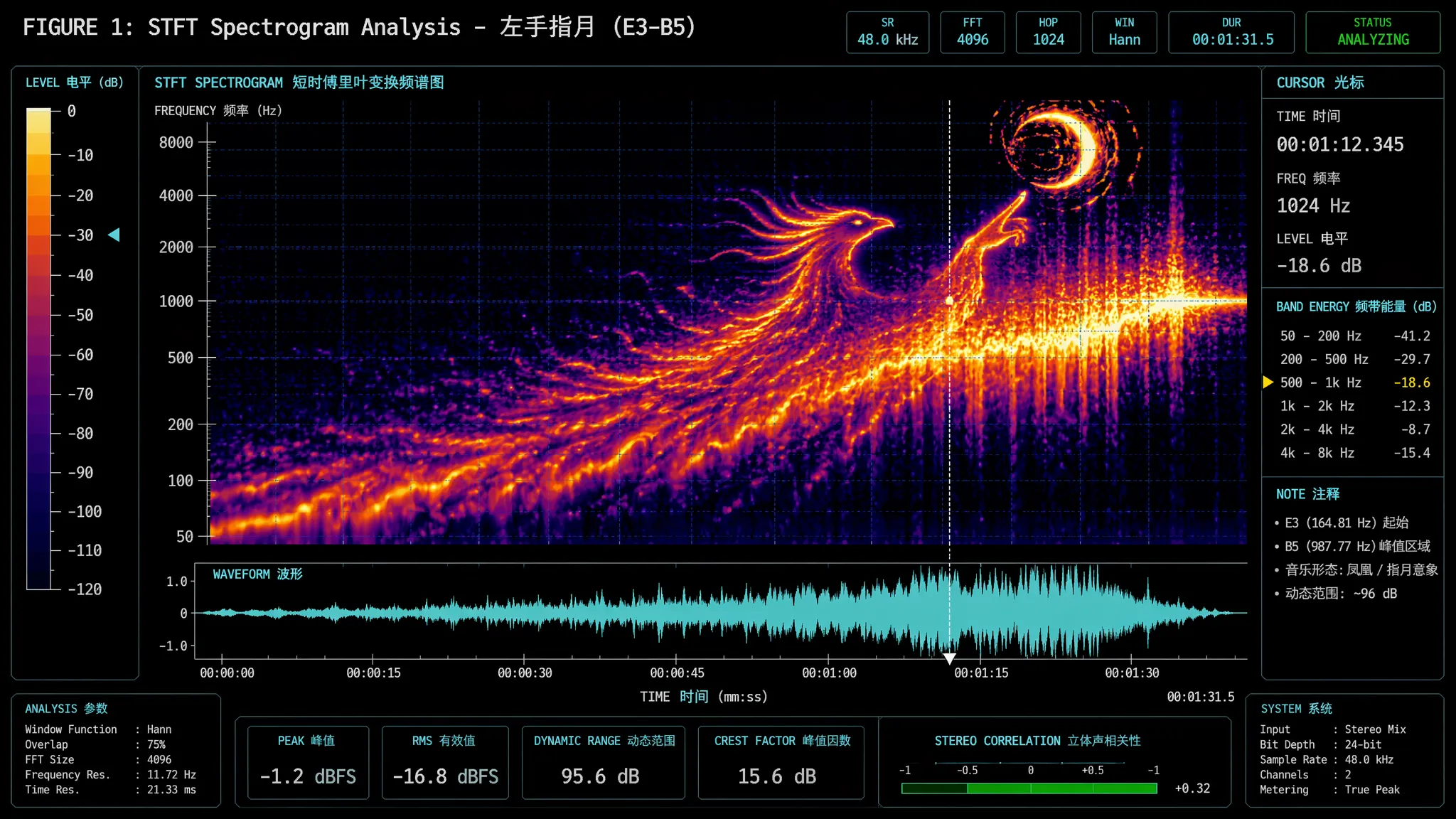Click the STFT SPECTROGRAM panel heading

299,82
